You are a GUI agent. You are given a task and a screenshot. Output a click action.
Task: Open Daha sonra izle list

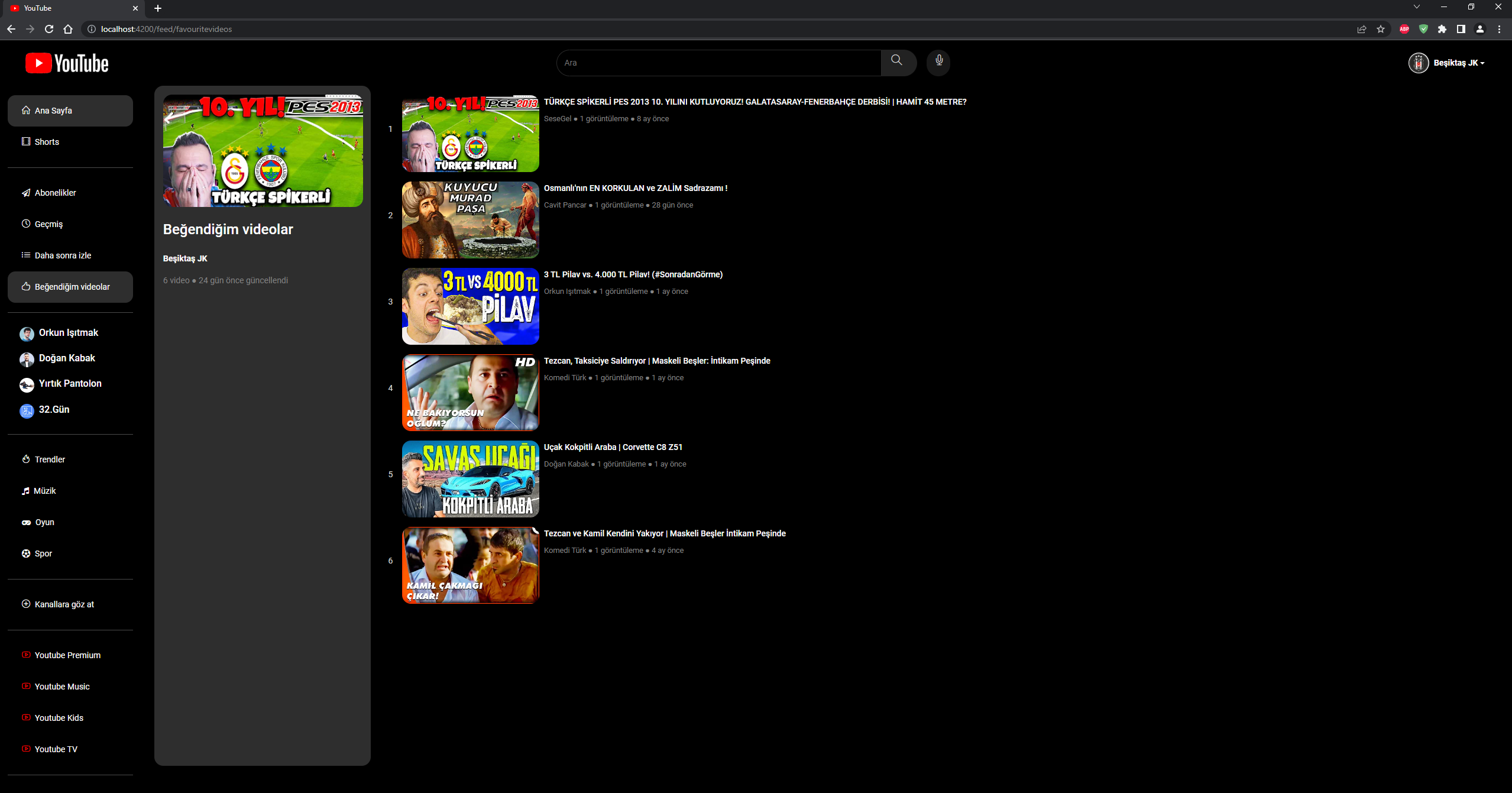pyautogui.click(x=62, y=255)
